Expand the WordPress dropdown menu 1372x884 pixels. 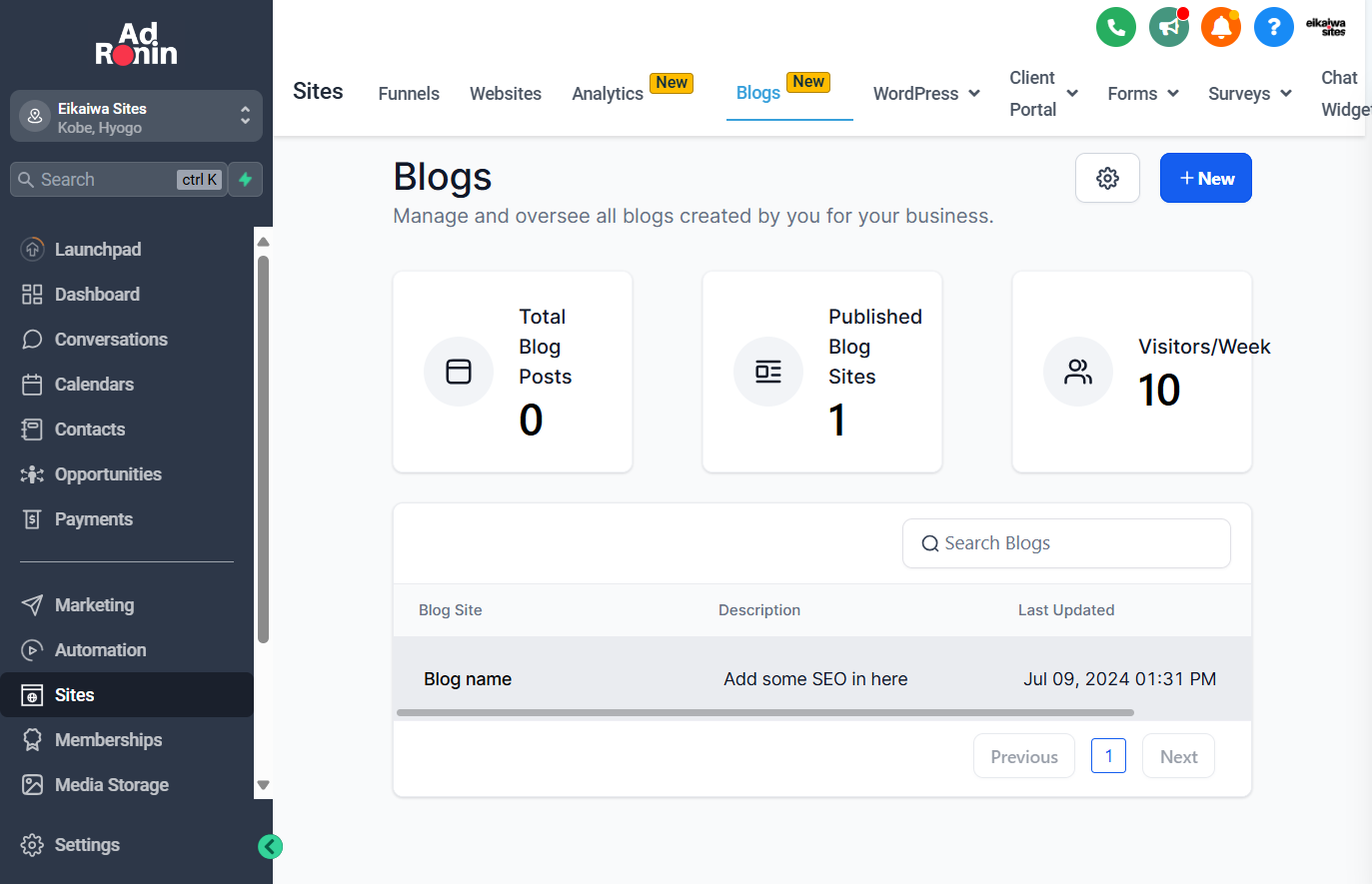[x=926, y=94]
